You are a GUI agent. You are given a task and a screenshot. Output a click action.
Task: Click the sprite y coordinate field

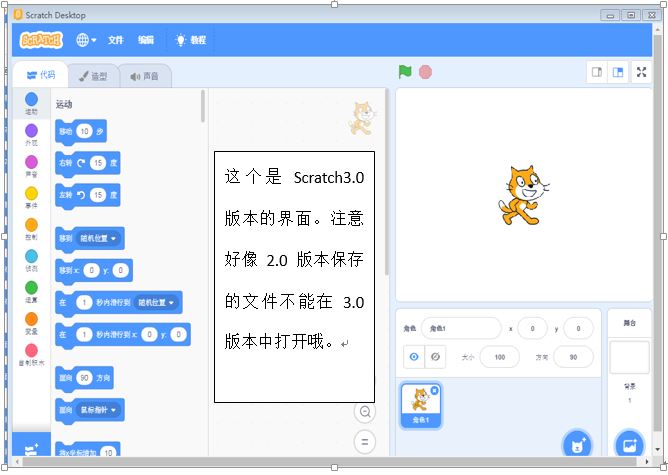(578, 328)
